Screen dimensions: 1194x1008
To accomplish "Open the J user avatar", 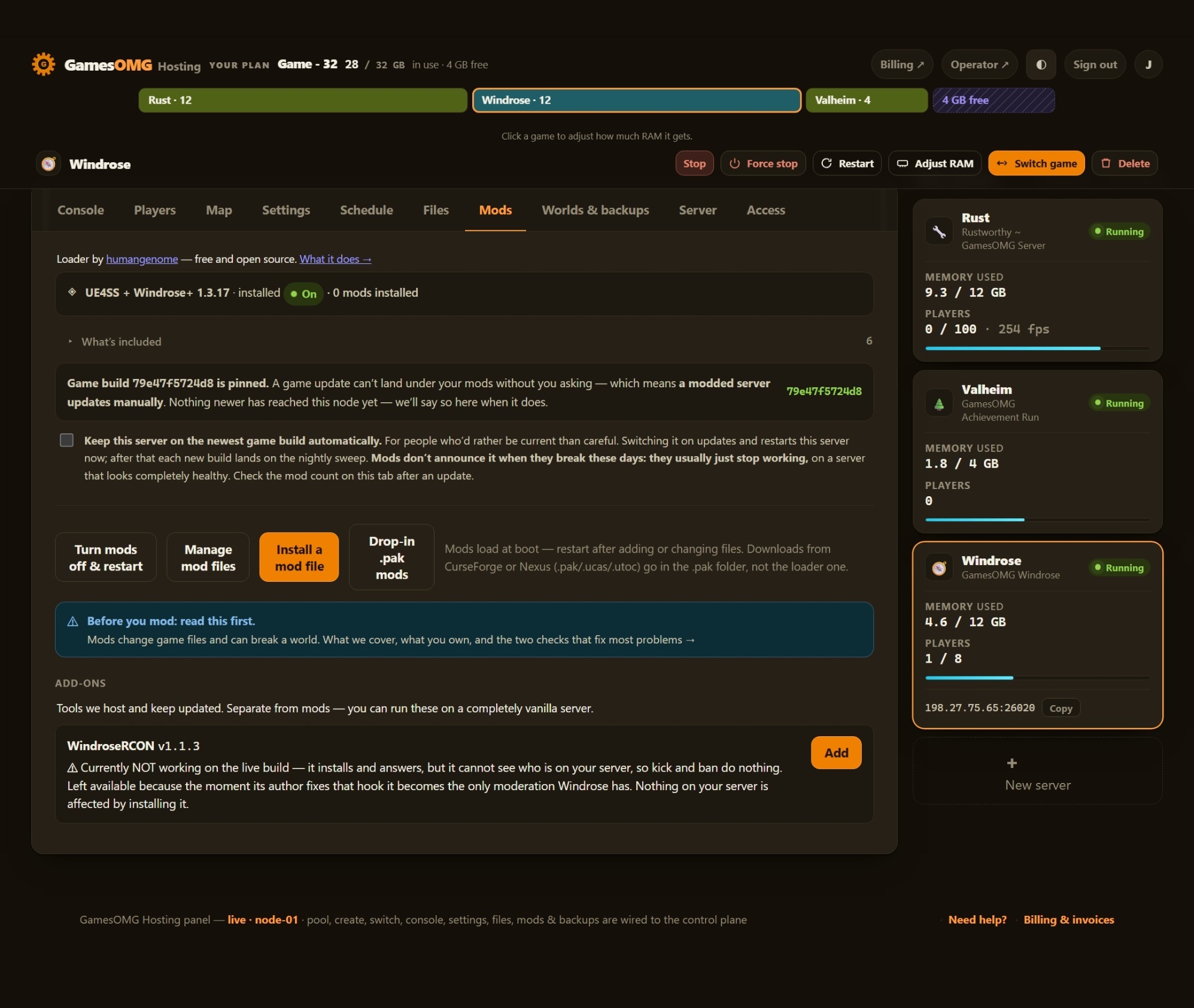I will (x=1148, y=65).
